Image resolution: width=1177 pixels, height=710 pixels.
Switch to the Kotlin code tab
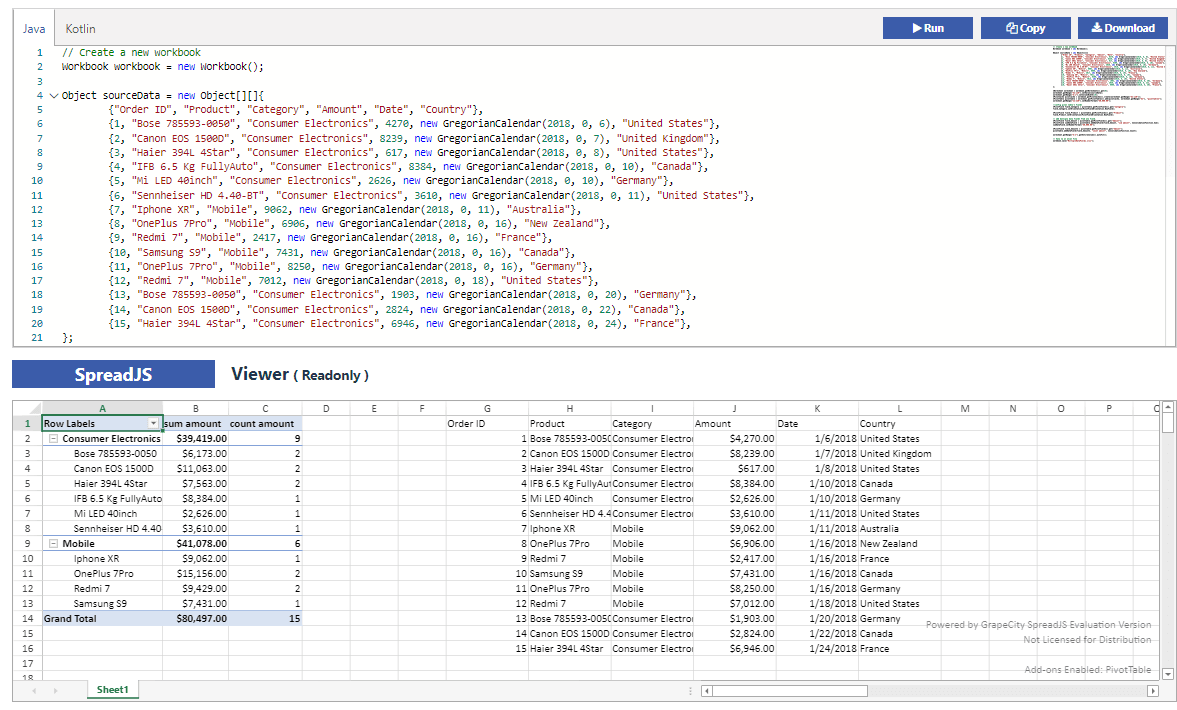[x=80, y=29]
